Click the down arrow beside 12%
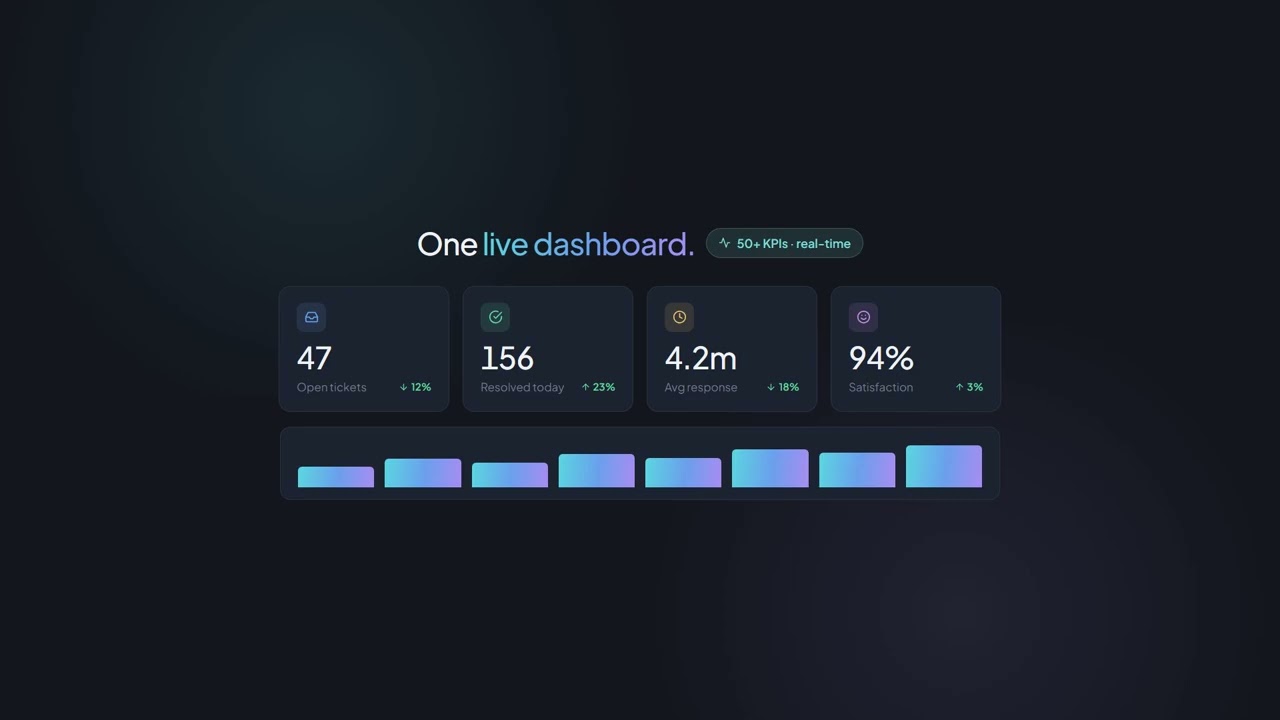 pyautogui.click(x=403, y=387)
